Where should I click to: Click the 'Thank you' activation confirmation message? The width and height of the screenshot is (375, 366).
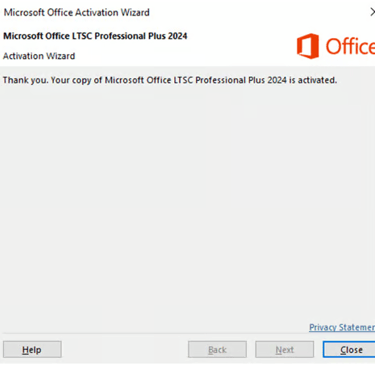point(170,80)
